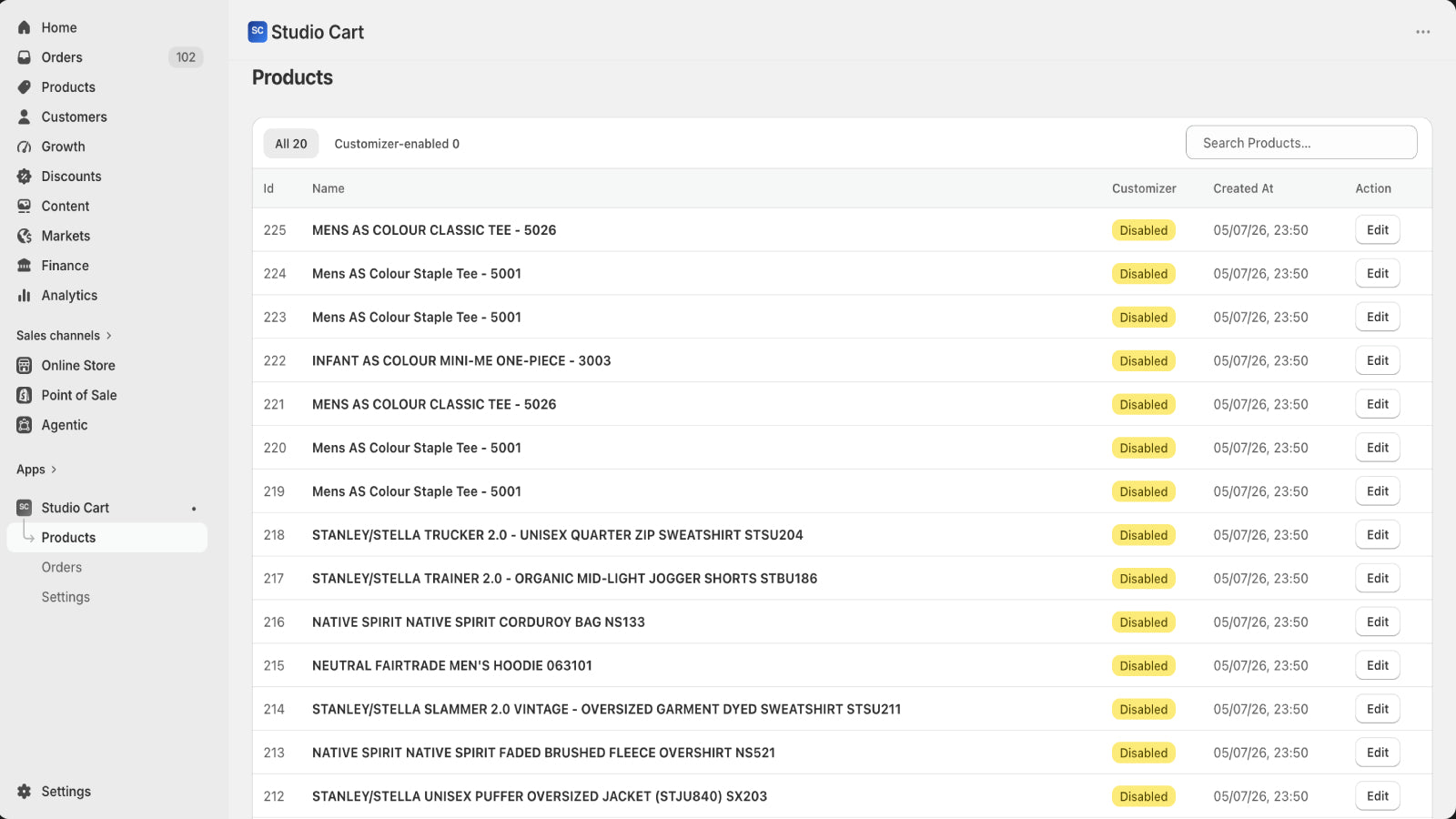The image size is (1456, 819).
Task: Click Edit for product 219
Action: coord(1378,491)
